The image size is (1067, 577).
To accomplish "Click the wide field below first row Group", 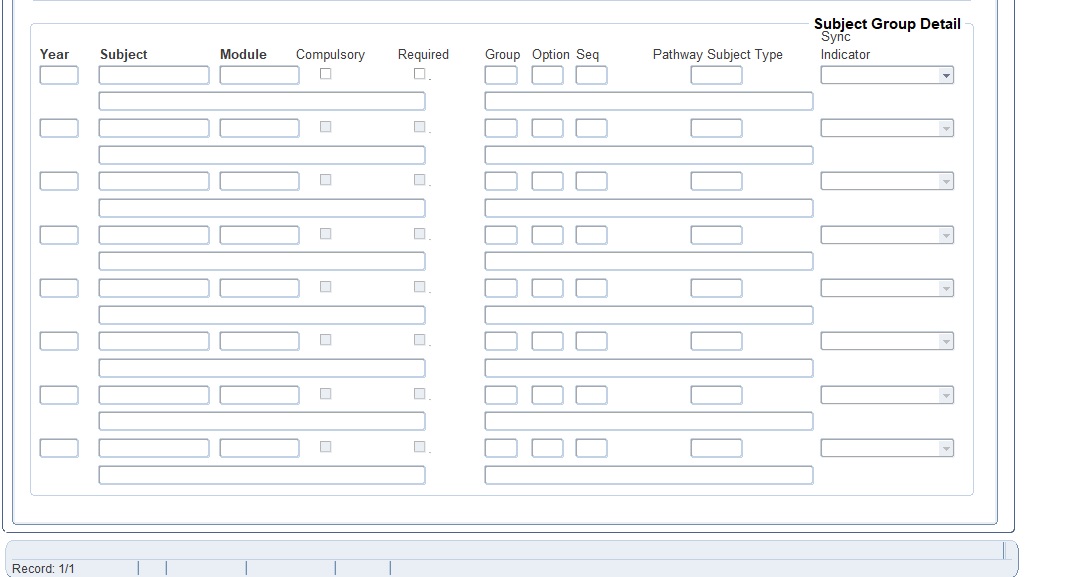I will 648,101.
